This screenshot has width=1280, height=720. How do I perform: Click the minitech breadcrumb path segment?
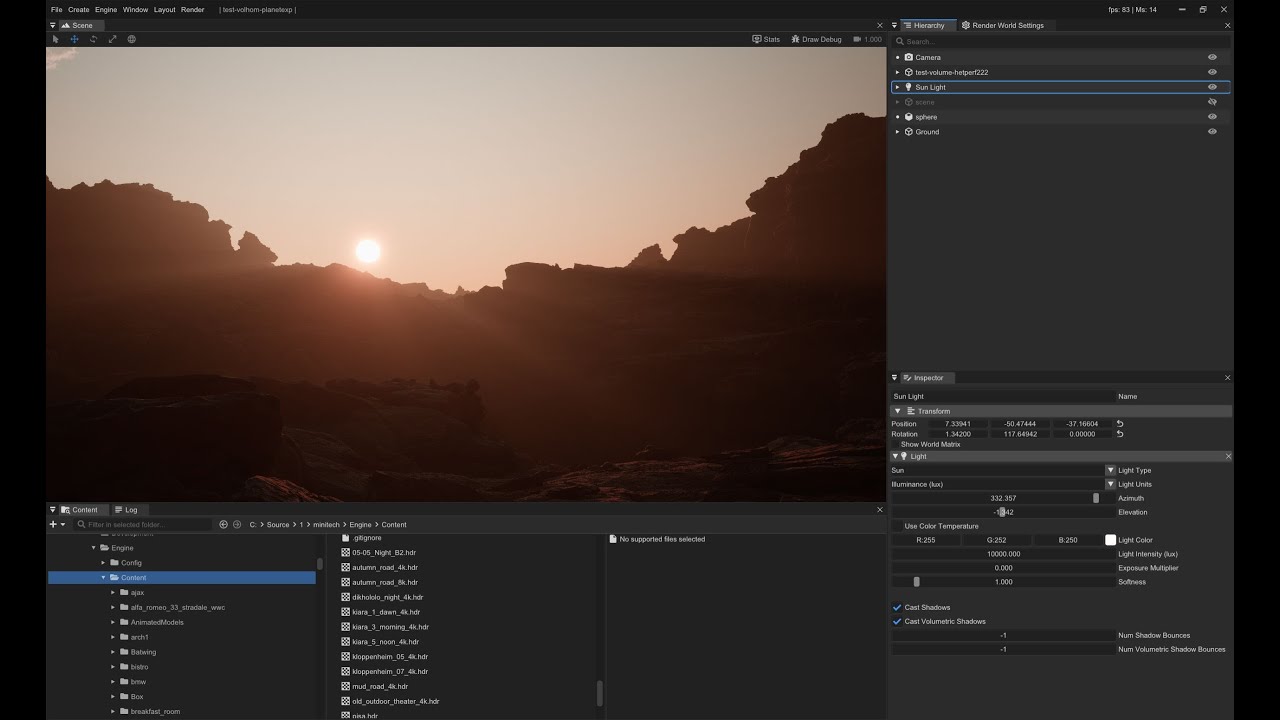327,524
